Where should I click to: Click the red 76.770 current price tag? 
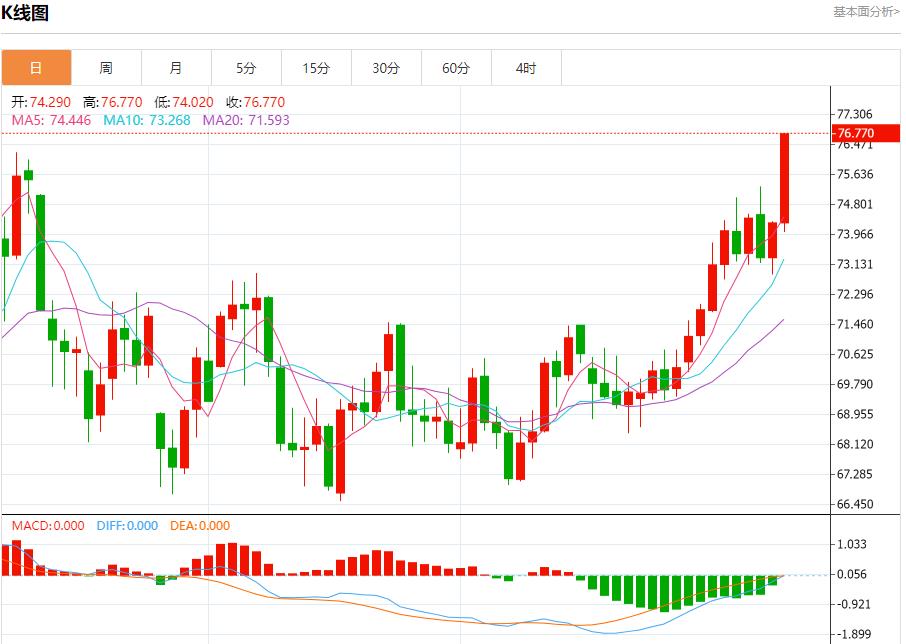[x=856, y=133]
